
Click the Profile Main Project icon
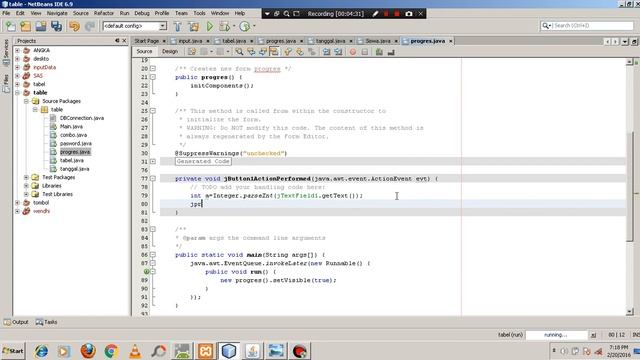click(x=244, y=27)
